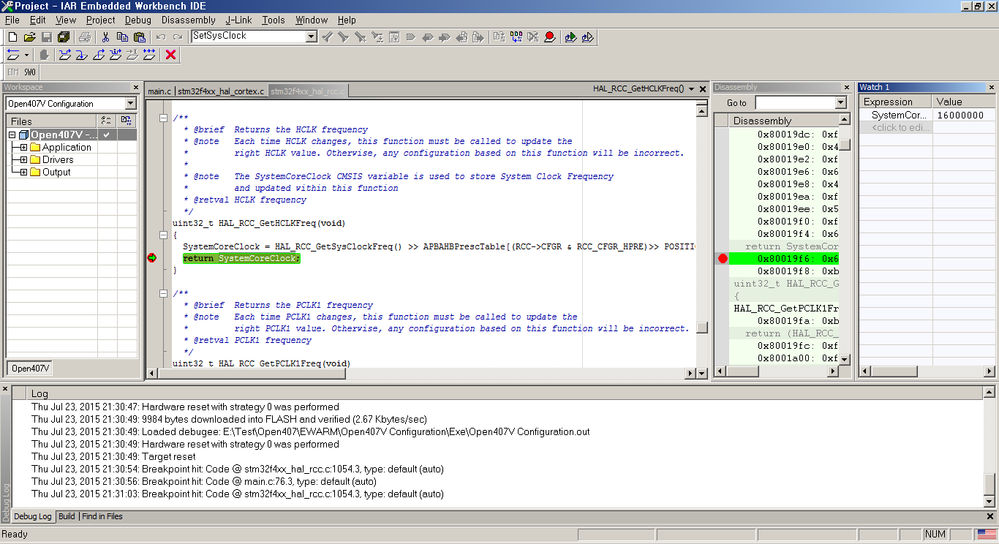Click the Cut scissors icon
Screen dimensions: 999x544
105,37
